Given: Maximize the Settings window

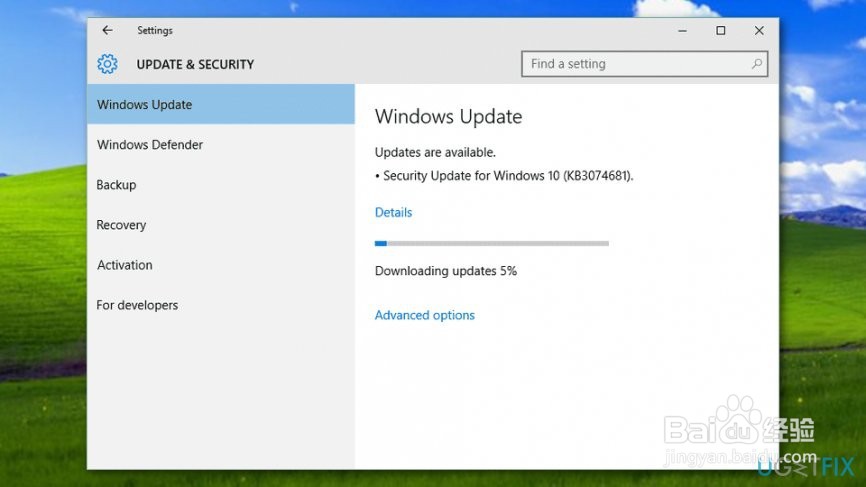Looking at the screenshot, I should tap(721, 31).
